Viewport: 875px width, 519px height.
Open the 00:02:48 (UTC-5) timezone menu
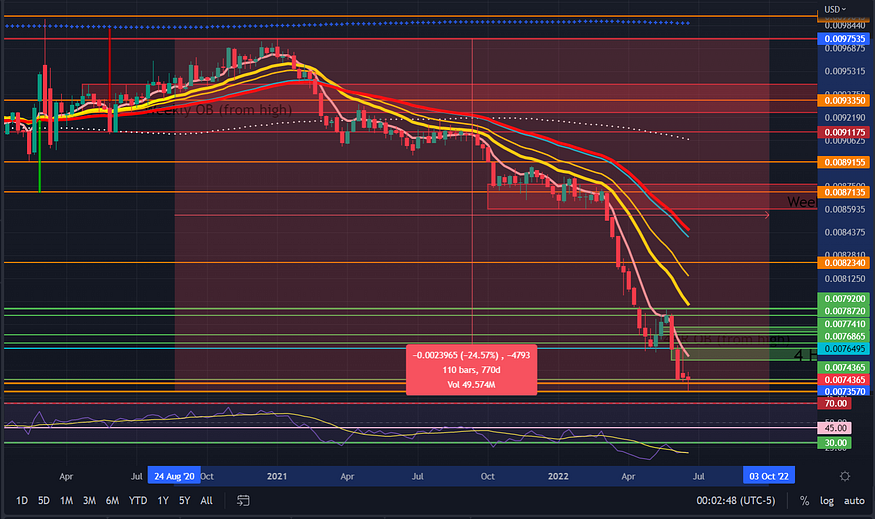point(735,501)
